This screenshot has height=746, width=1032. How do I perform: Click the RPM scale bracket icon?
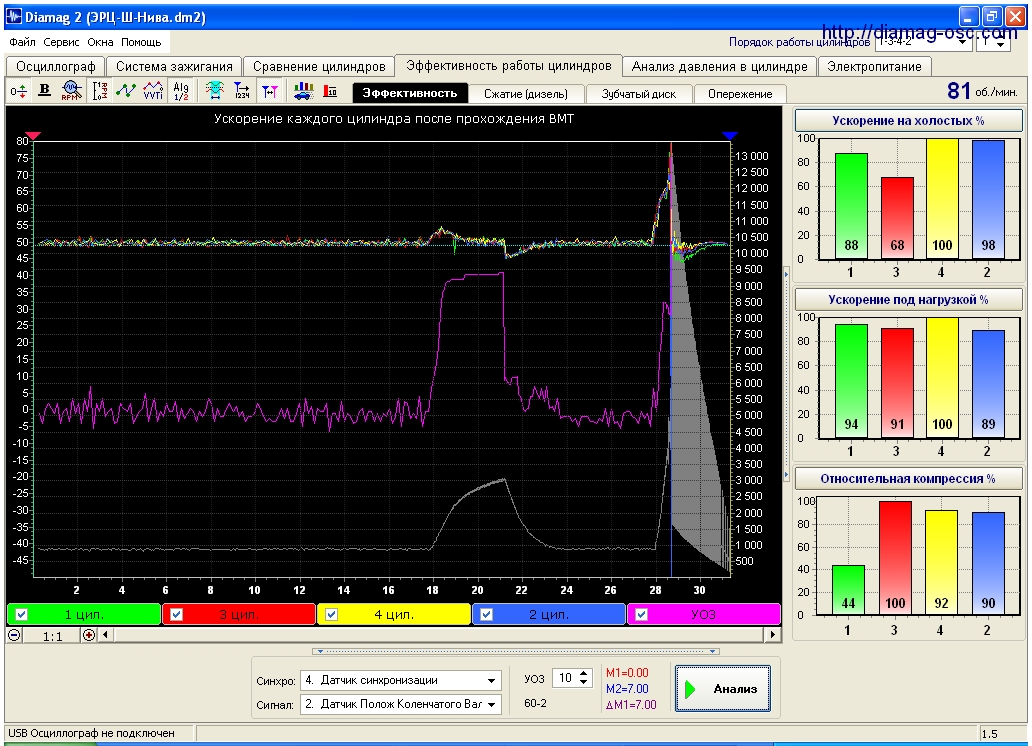pyautogui.click(x=99, y=91)
